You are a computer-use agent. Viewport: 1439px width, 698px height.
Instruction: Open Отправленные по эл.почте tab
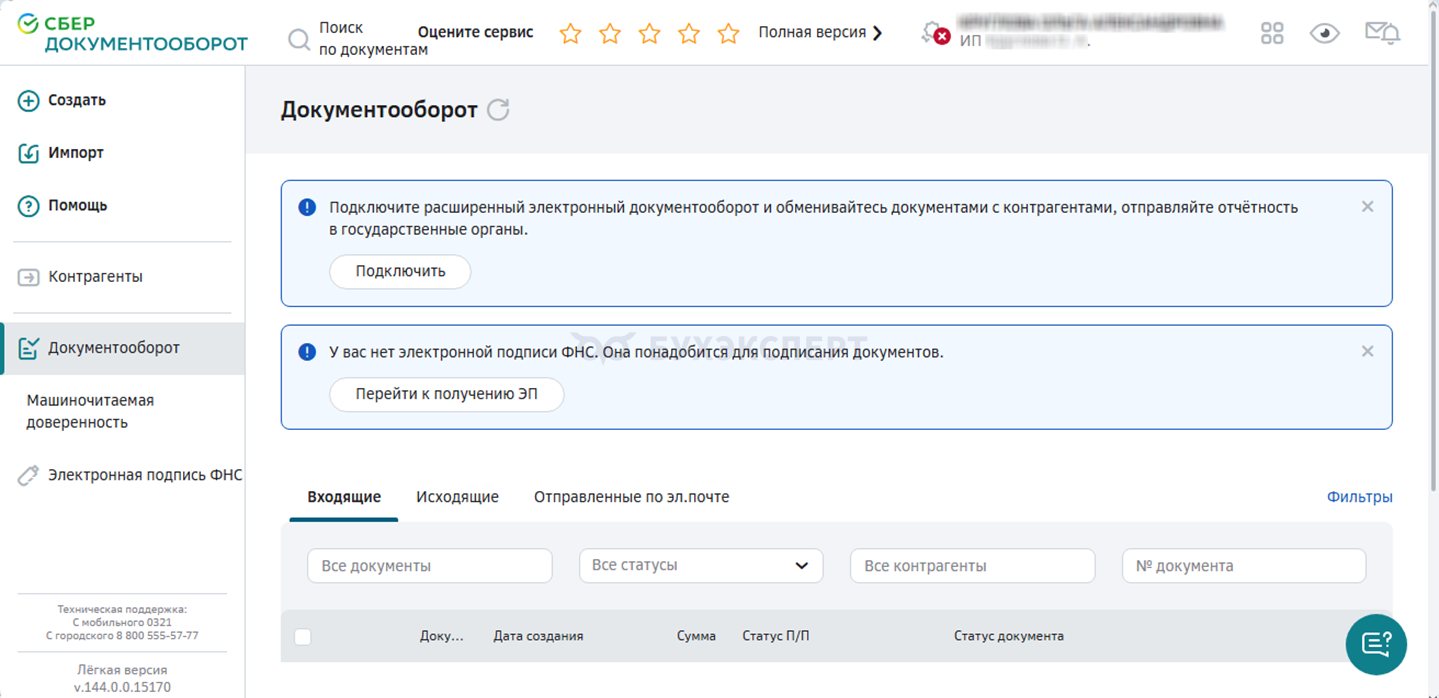pos(631,497)
